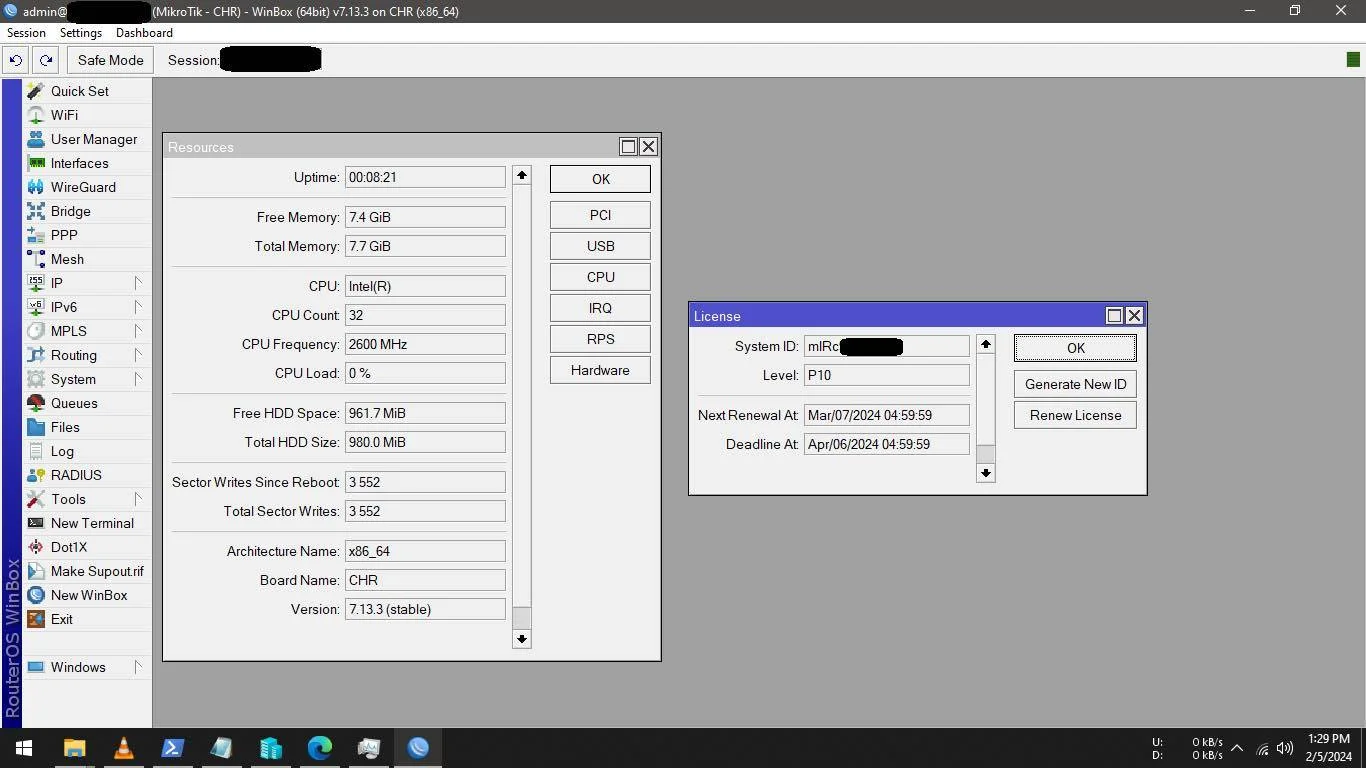Open the Hardware settings
1366x768 pixels.
coord(600,370)
